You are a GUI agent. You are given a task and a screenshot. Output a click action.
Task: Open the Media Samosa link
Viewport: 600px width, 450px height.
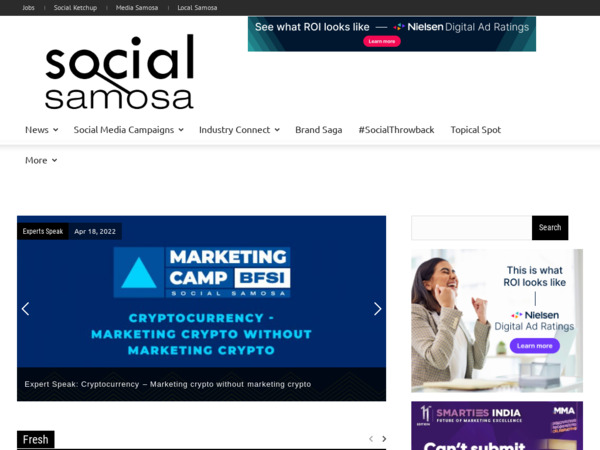[137, 8]
